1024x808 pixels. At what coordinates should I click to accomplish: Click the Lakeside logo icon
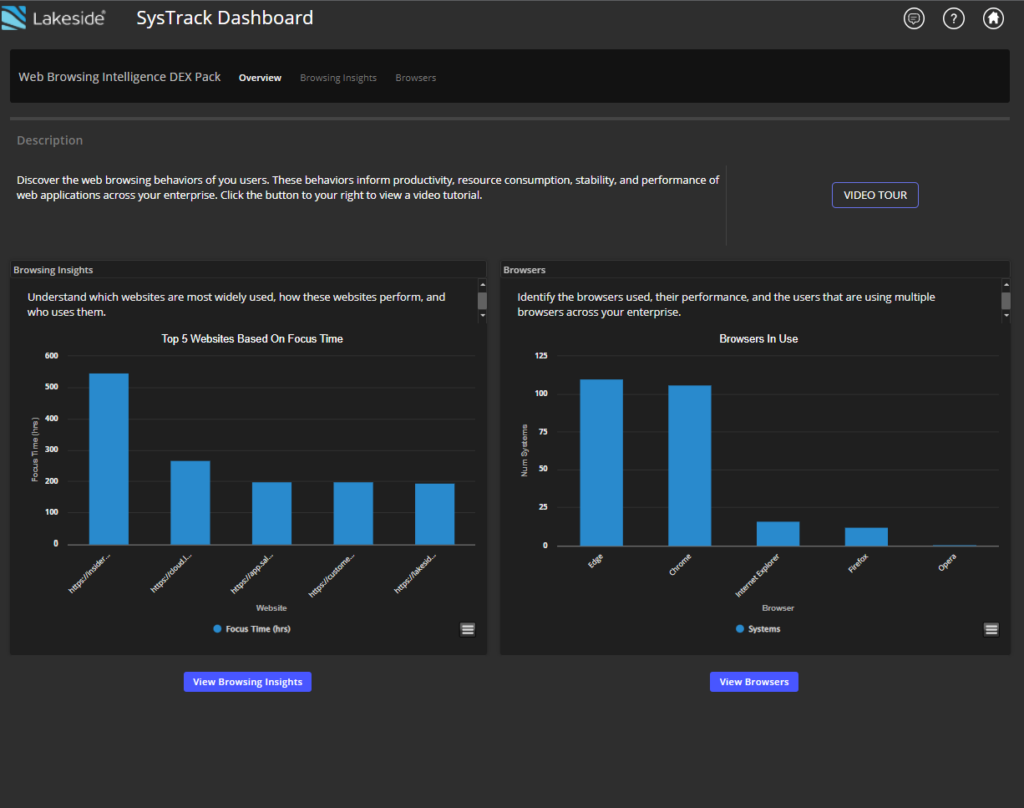click(14, 18)
